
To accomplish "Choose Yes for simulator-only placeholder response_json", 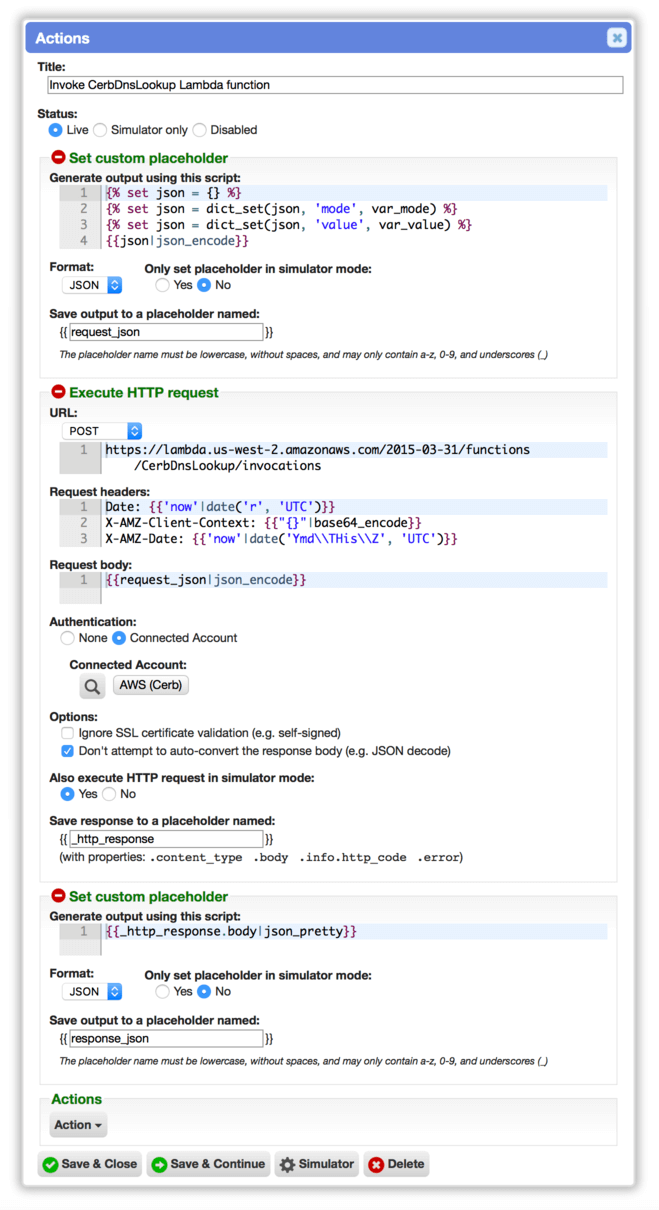I will pyautogui.click(x=162, y=991).
